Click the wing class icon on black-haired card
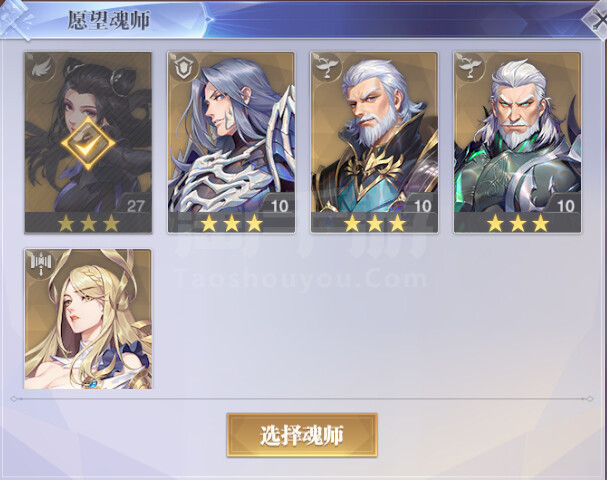This screenshot has height=480, width=607. [41, 69]
